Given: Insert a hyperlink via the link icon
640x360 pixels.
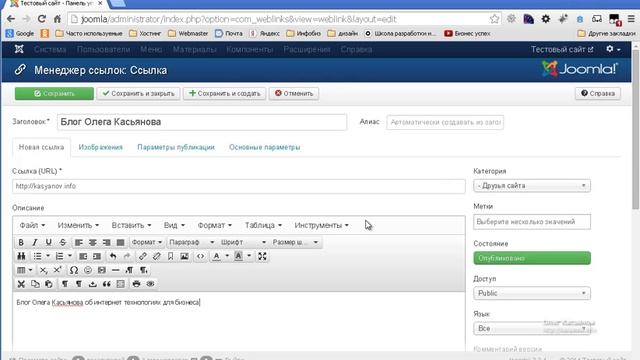Looking at the screenshot, I should (142, 256).
